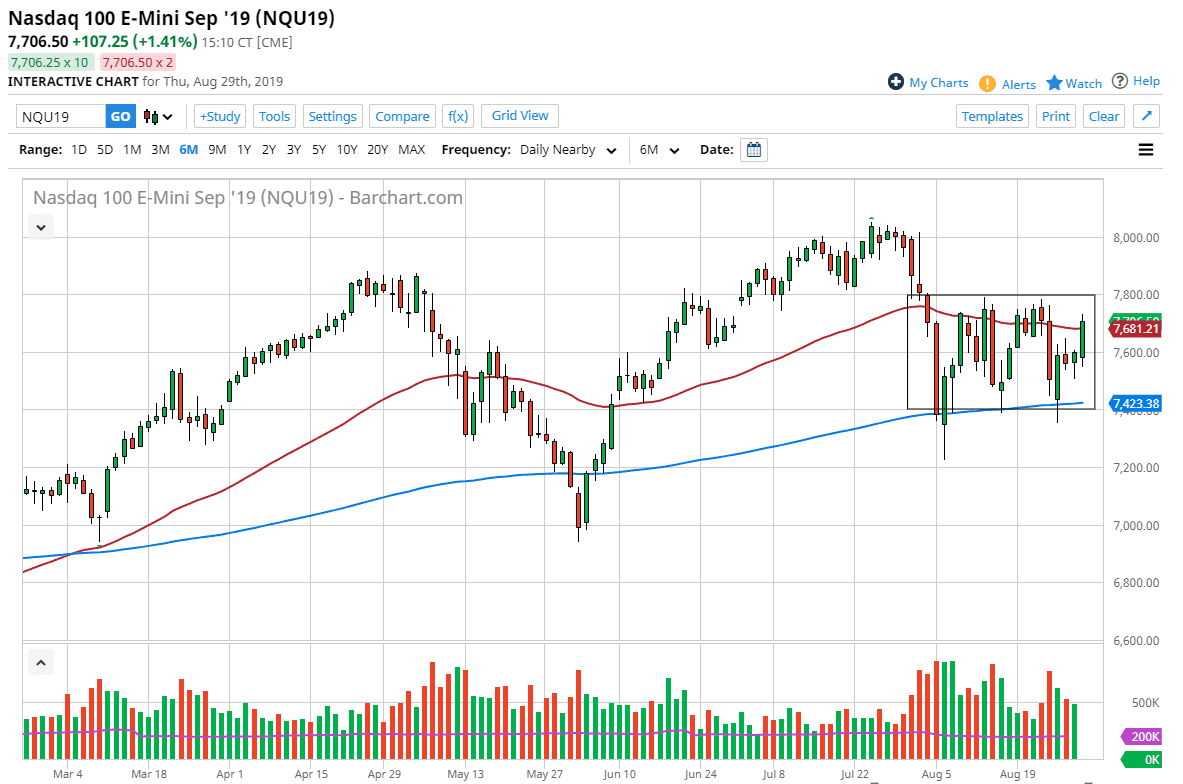
Task: Expand chart using the blue arrow icon
Action: pos(1147,116)
